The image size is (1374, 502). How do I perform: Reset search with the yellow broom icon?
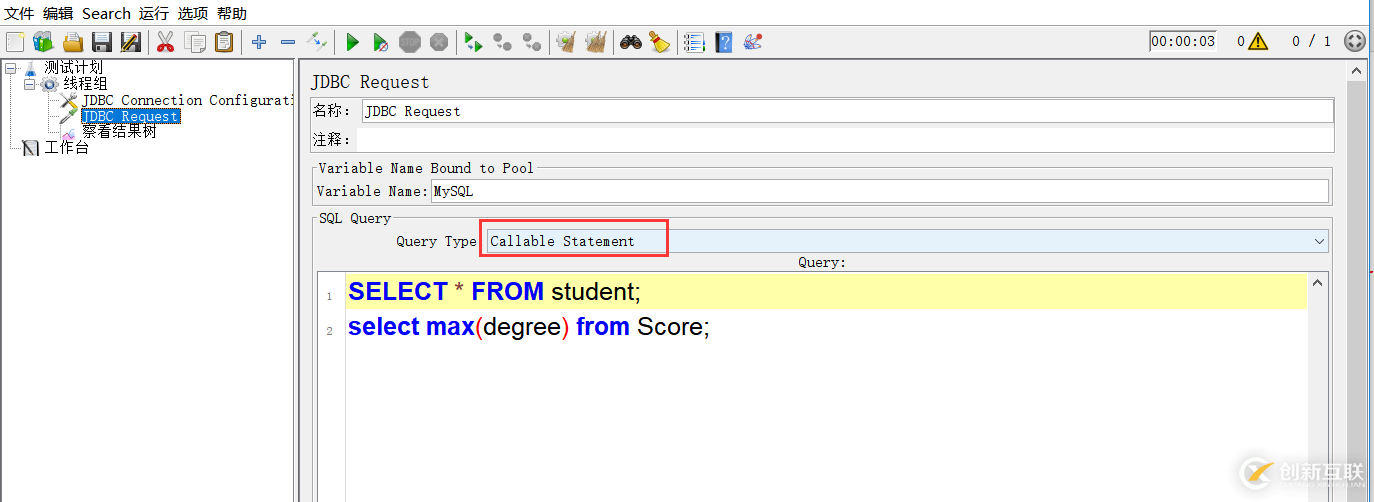pos(660,42)
